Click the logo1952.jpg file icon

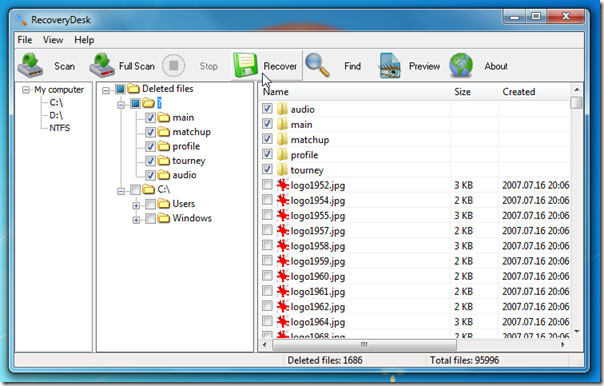tap(283, 185)
